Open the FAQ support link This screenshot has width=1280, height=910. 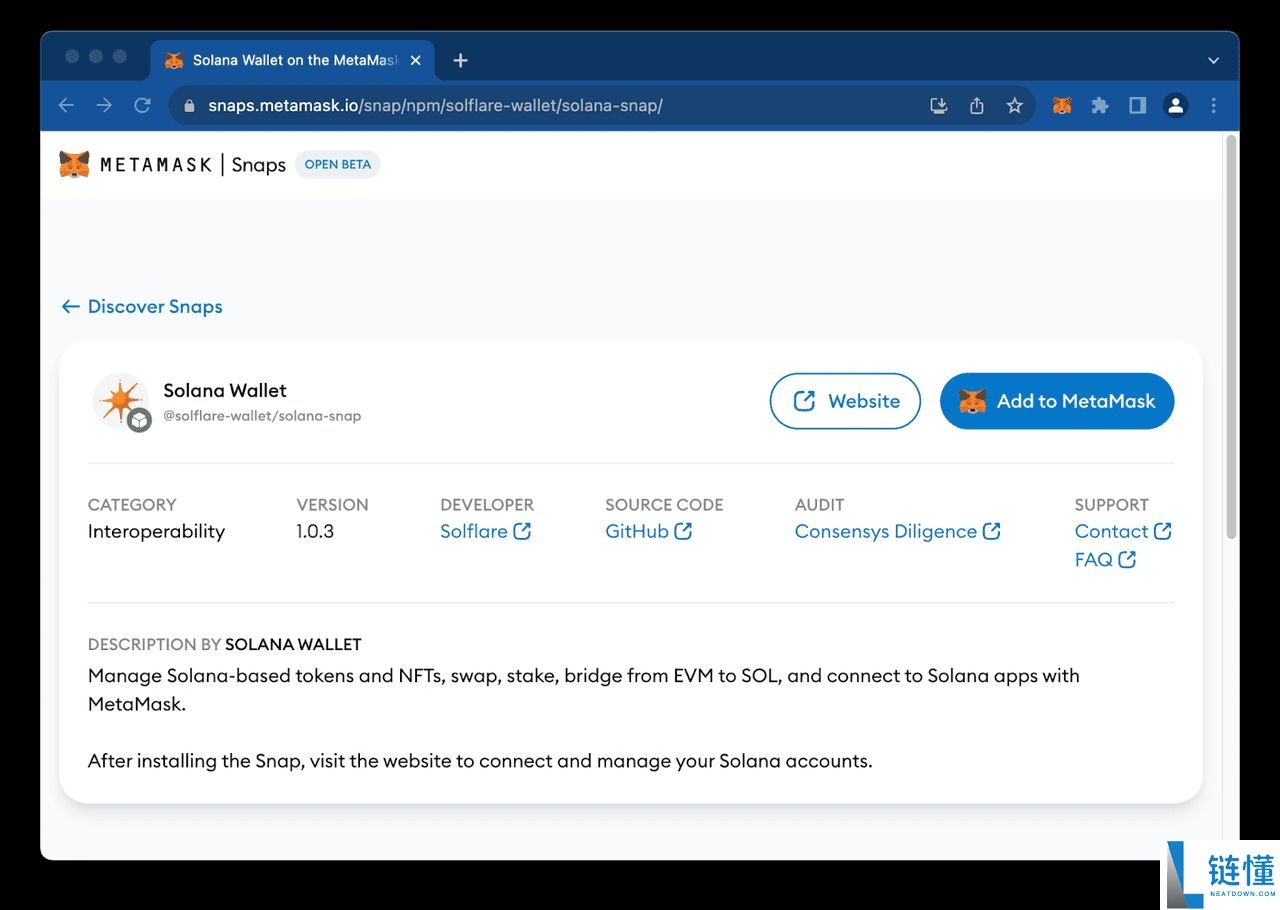[x=1105, y=560]
